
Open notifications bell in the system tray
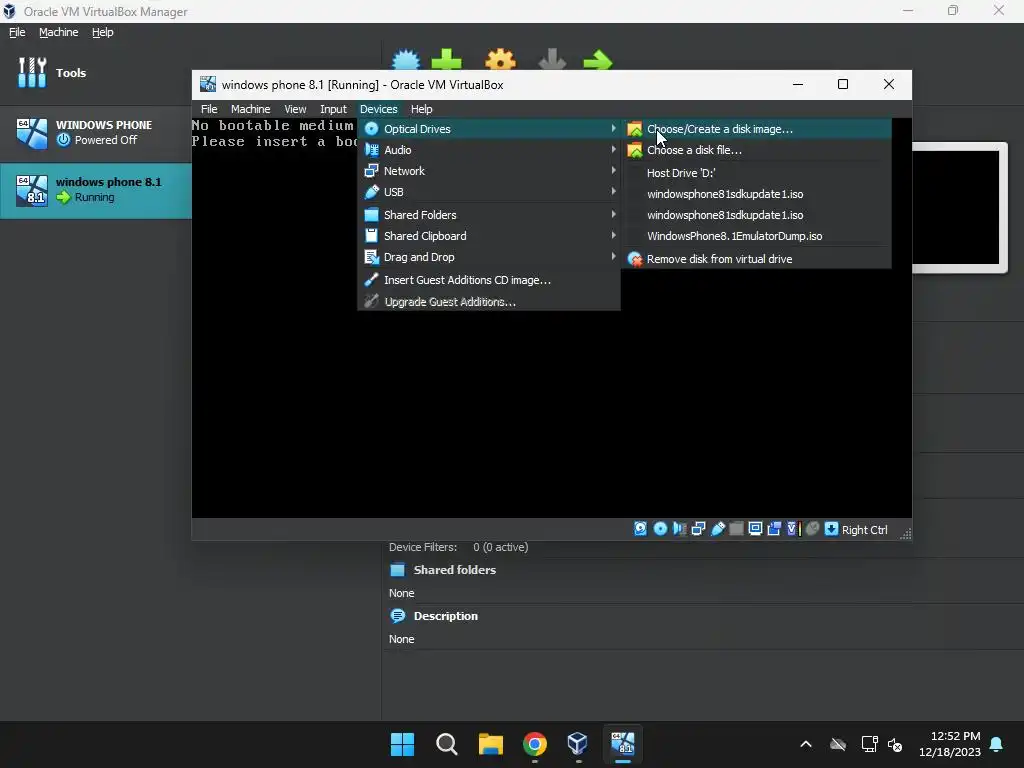997,744
